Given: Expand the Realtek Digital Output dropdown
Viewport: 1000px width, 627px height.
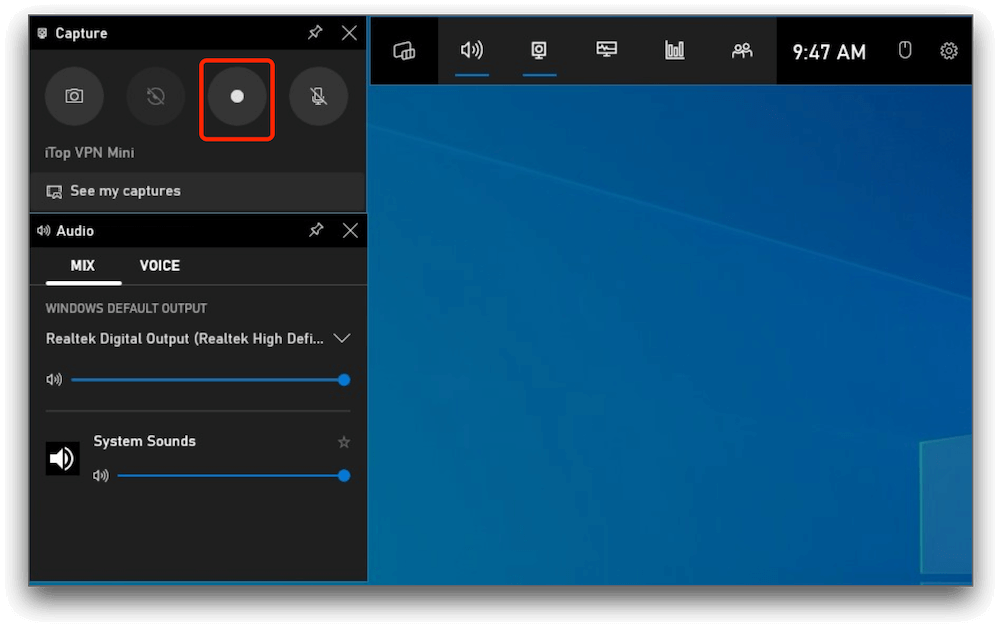Looking at the screenshot, I should [x=342, y=339].
